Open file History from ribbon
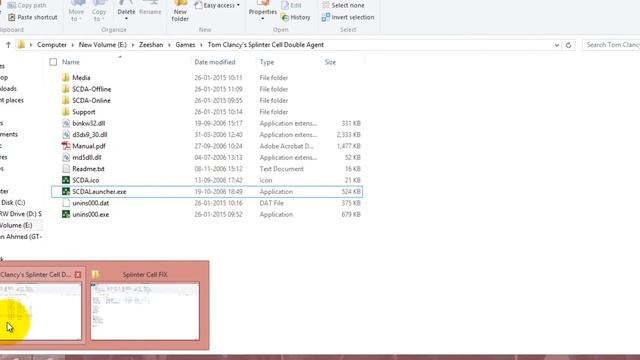The image size is (640, 360). pyautogui.click(x=296, y=17)
